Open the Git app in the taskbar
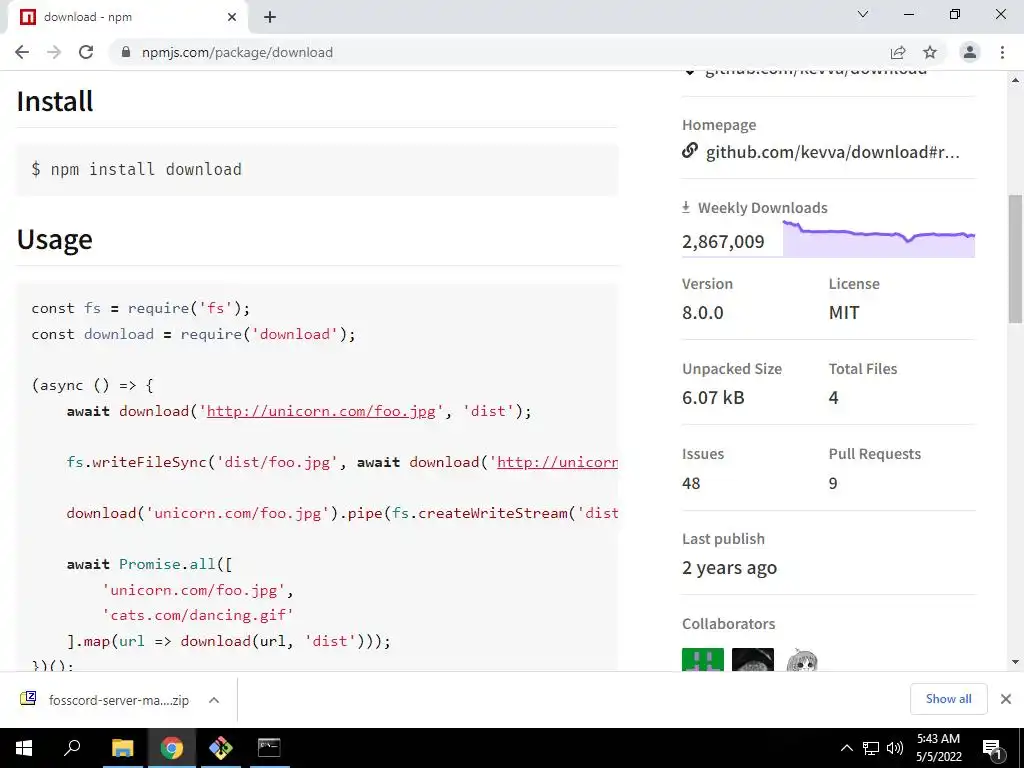 [x=220, y=748]
